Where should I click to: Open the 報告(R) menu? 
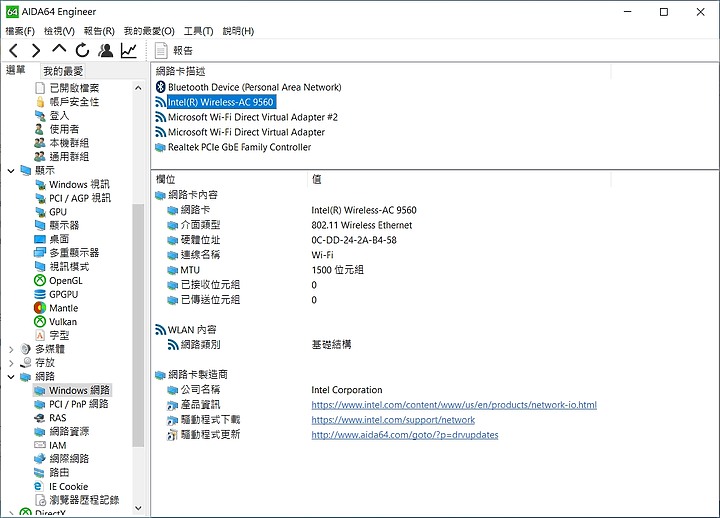(99, 31)
